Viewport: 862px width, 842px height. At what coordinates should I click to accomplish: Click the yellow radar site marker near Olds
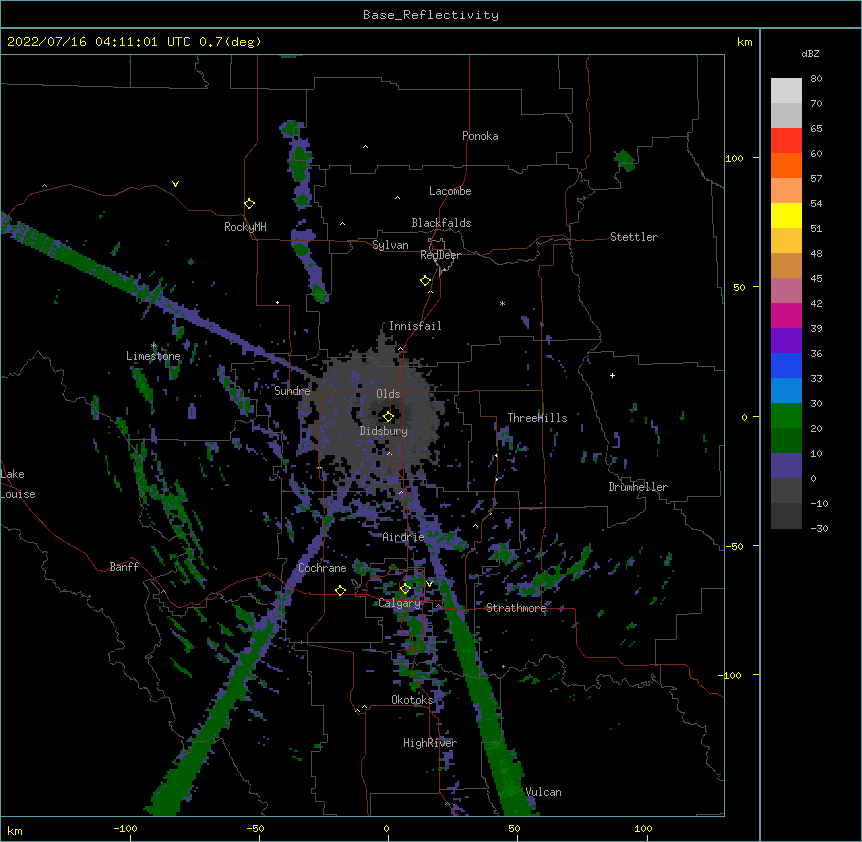(388, 417)
